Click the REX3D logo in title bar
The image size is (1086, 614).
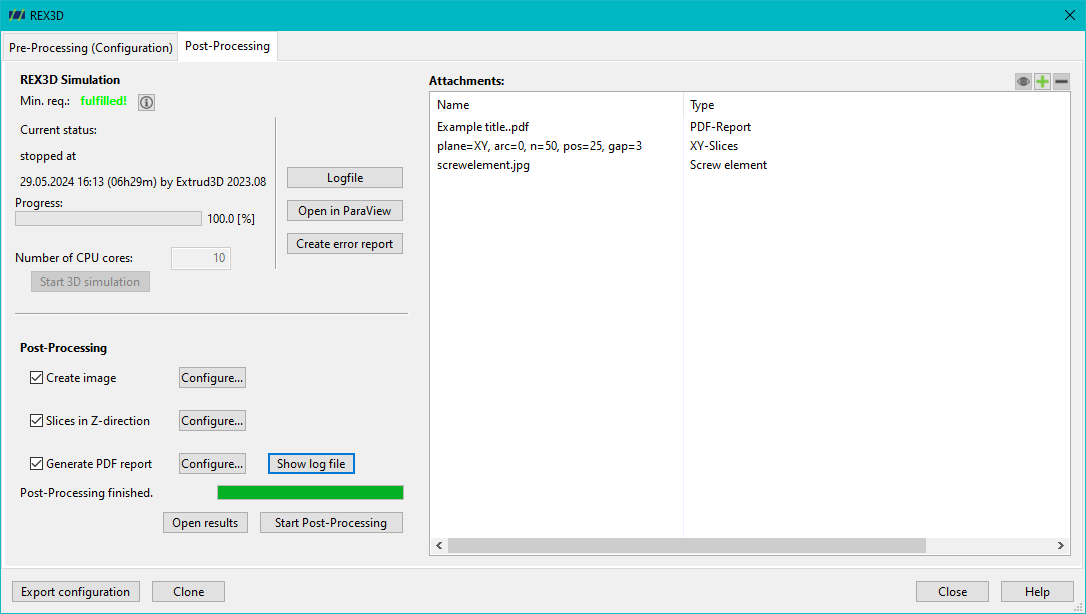pos(17,15)
